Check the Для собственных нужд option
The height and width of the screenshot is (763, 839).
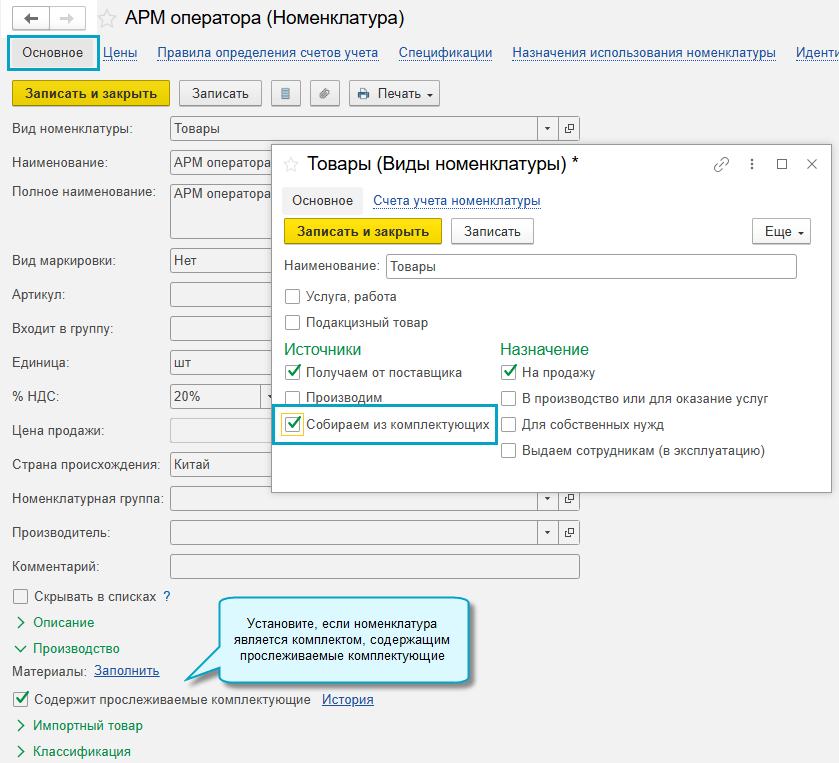[509, 424]
